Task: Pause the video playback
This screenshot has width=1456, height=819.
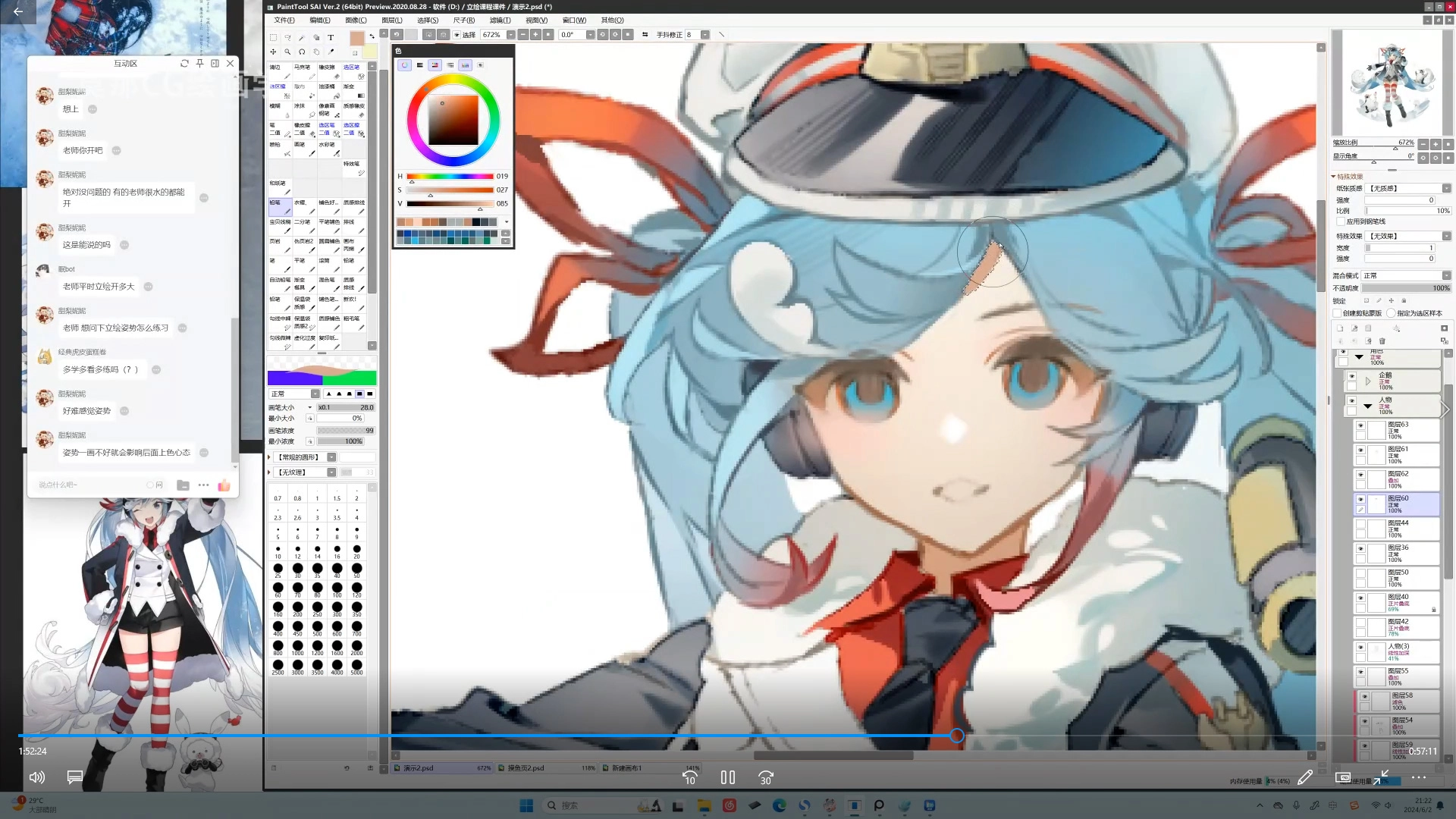Action: coord(728,777)
